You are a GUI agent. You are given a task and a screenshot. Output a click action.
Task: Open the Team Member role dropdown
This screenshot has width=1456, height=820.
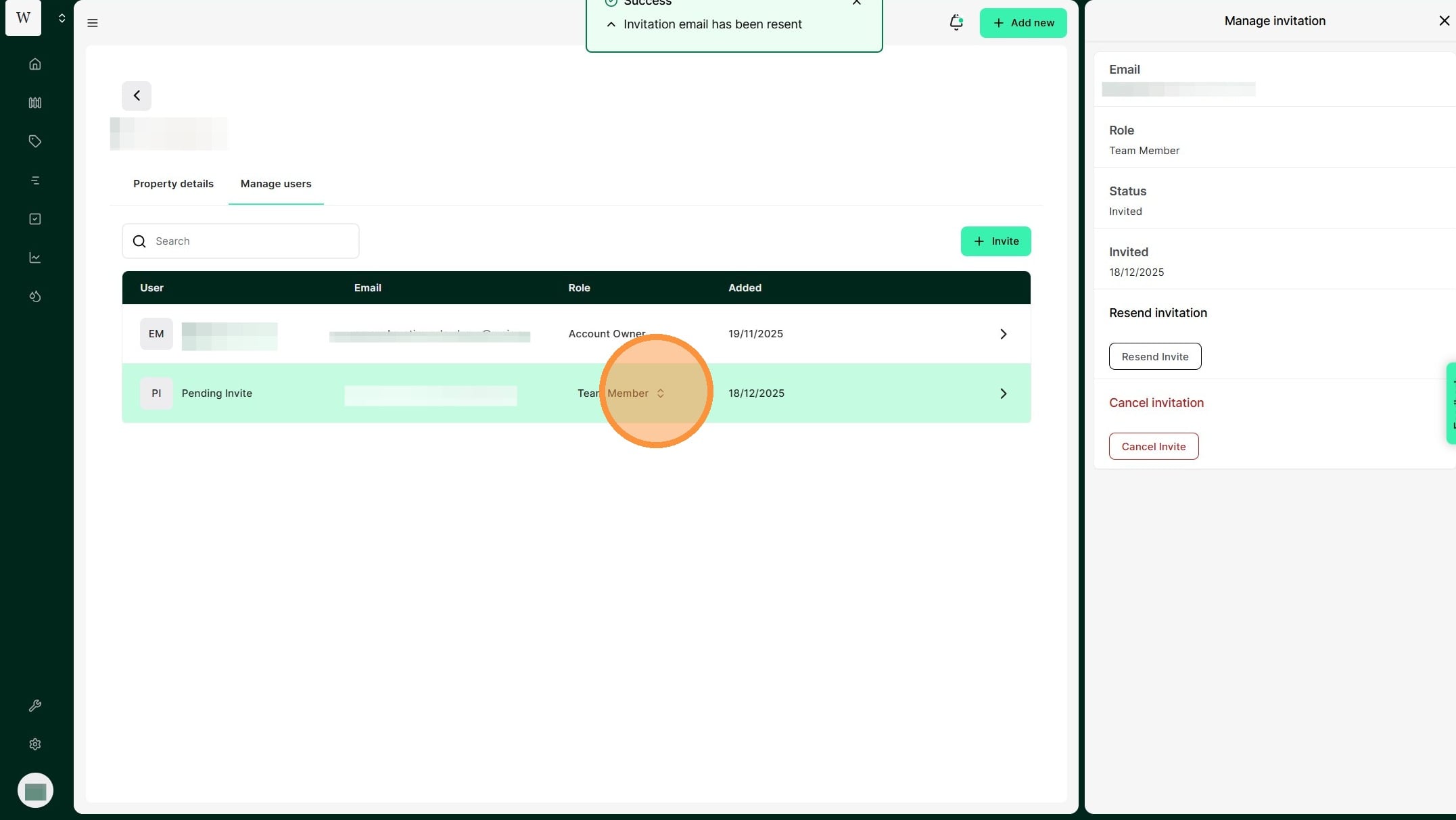click(x=621, y=393)
